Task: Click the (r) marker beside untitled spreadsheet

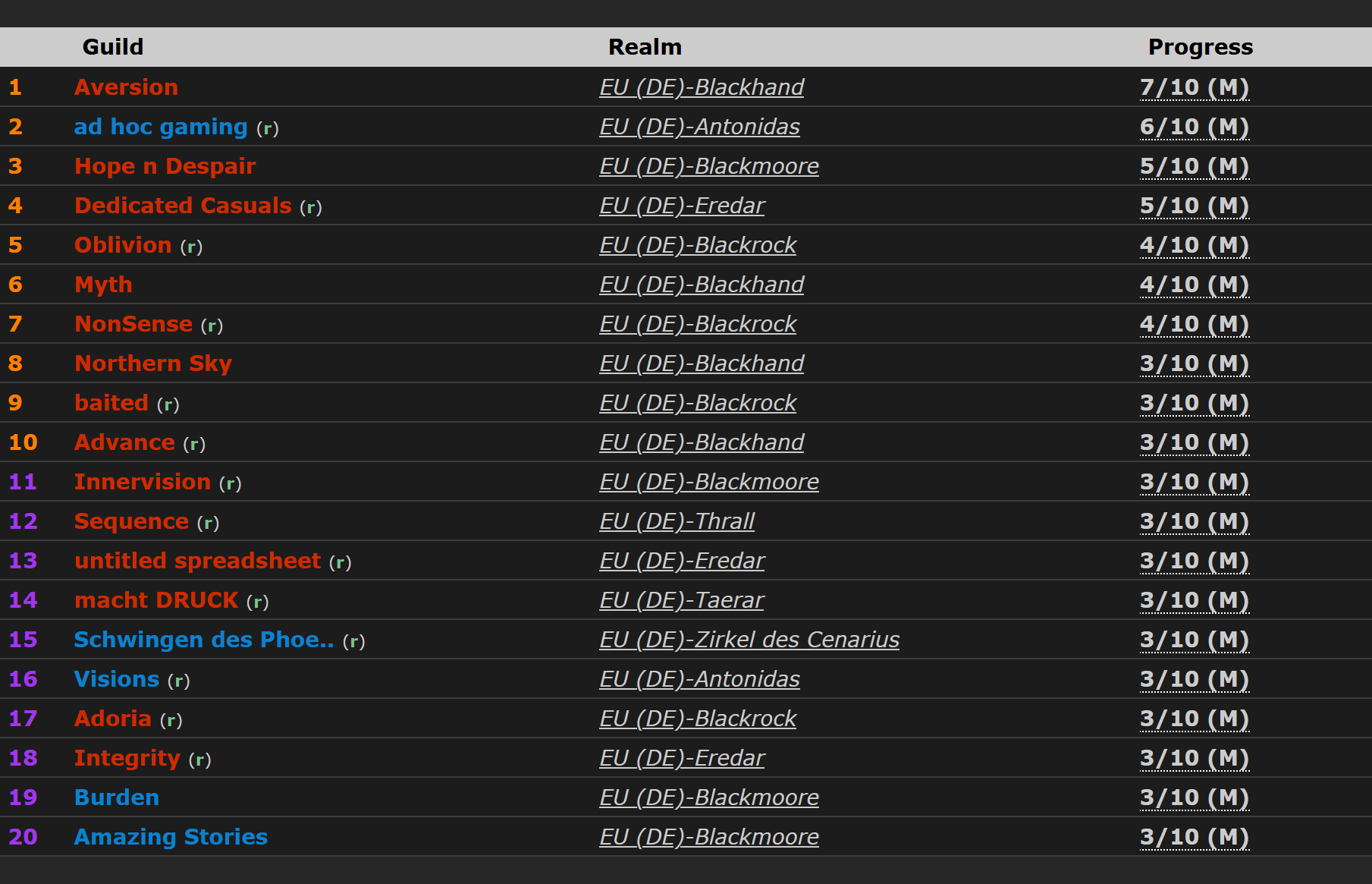Action: tap(341, 562)
